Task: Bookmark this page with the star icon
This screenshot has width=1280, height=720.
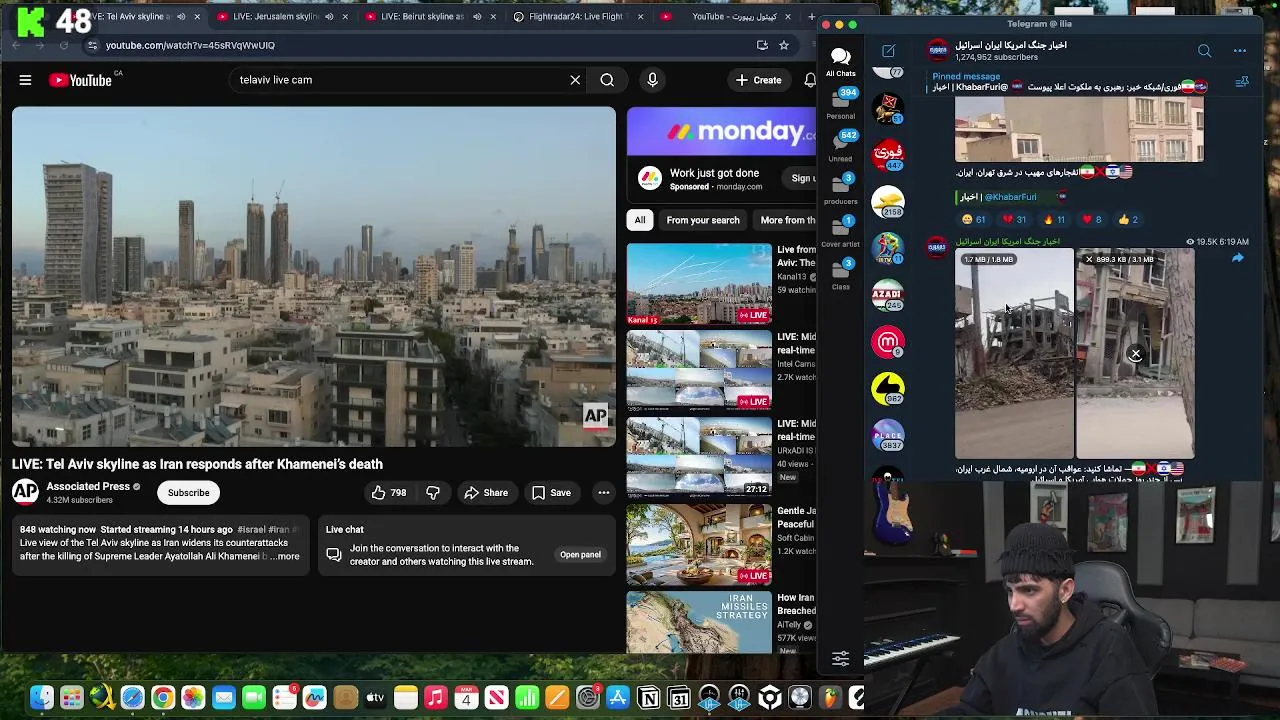Action: pyautogui.click(x=784, y=45)
